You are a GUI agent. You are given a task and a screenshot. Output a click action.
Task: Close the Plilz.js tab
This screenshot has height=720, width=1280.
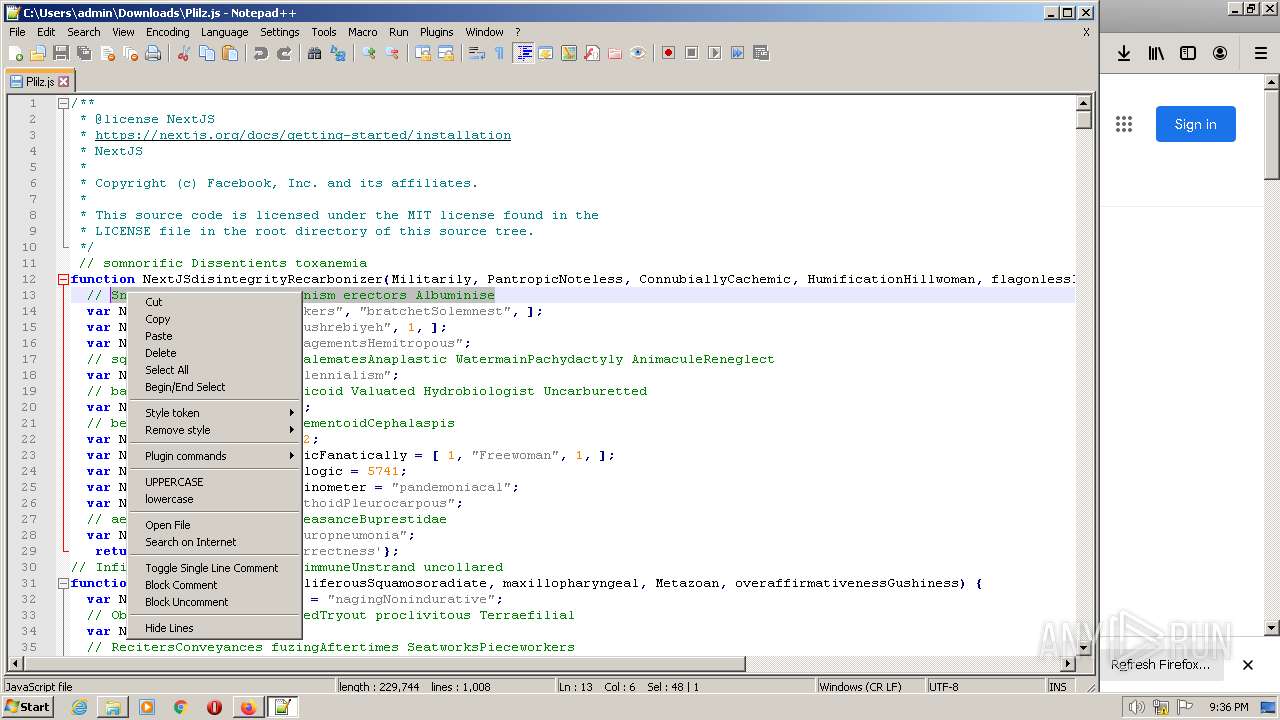[x=64, y=82]
